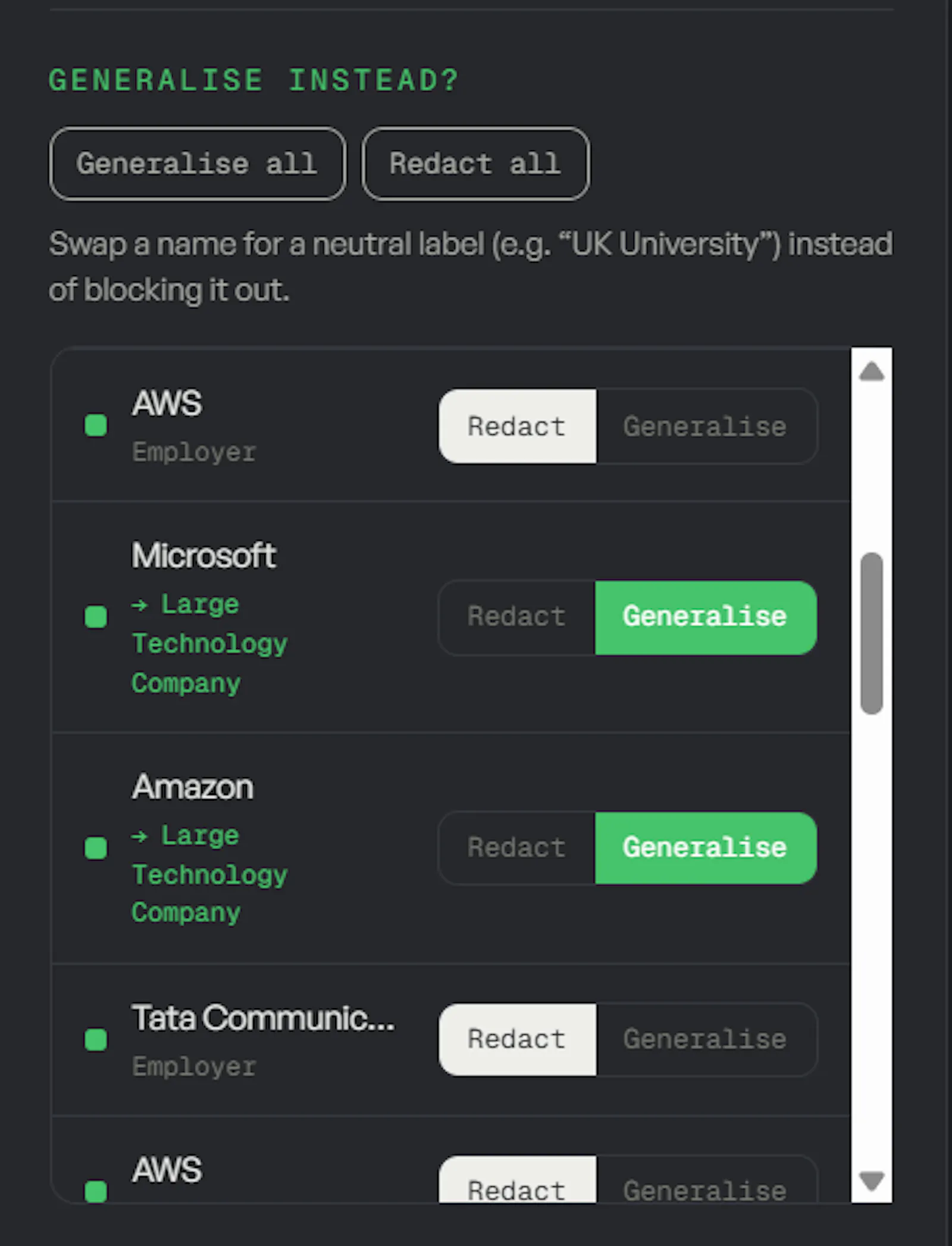Click Employer label under Tata Communications
This screenshot has height=1246, width=952.
(x=194, y=1067)
